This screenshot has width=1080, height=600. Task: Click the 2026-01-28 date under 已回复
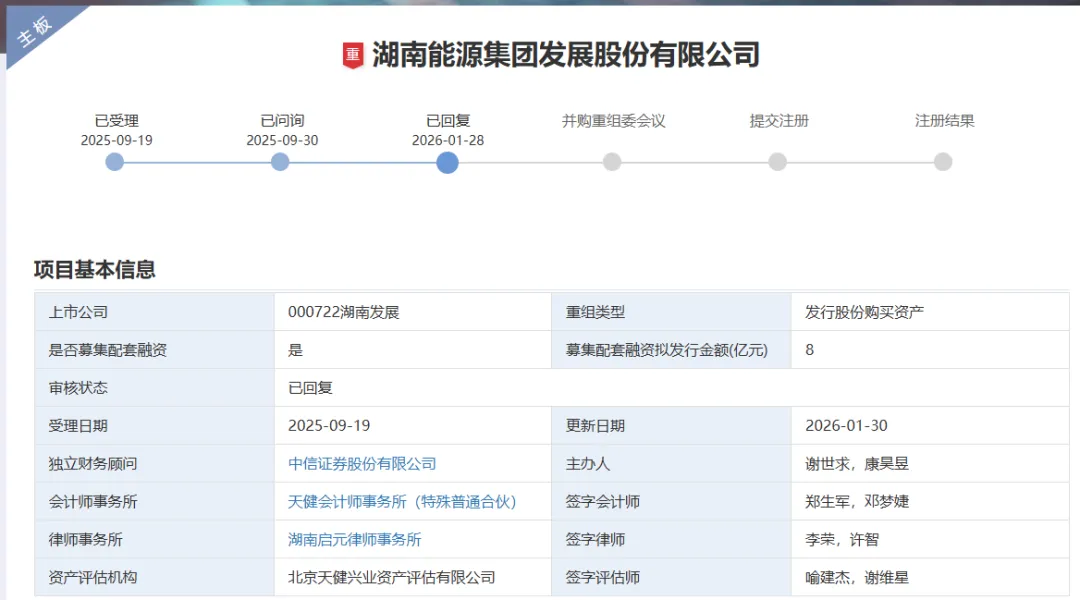[x=448, y=141]
